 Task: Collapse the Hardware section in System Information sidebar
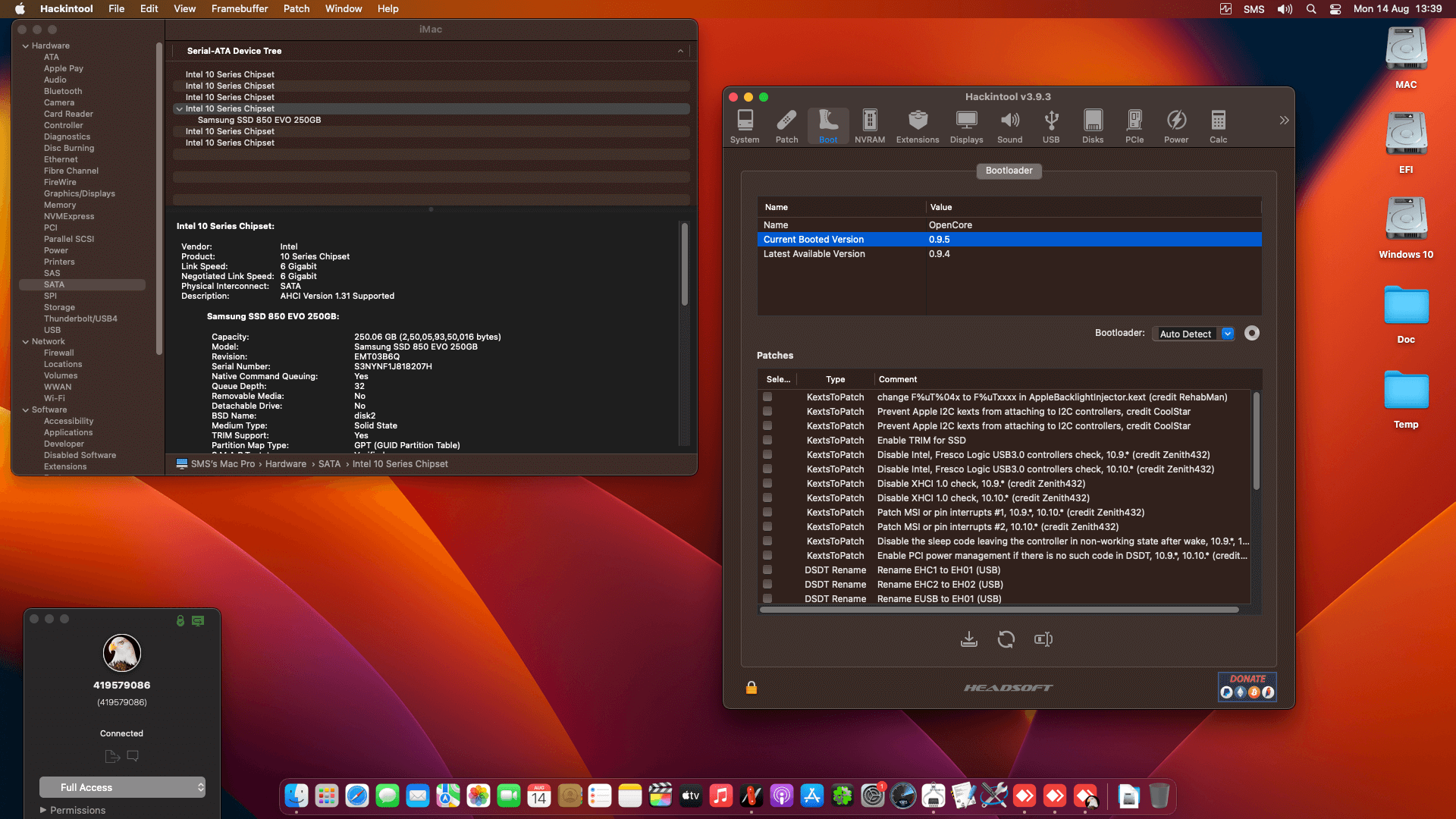click(x=26, y=45)
